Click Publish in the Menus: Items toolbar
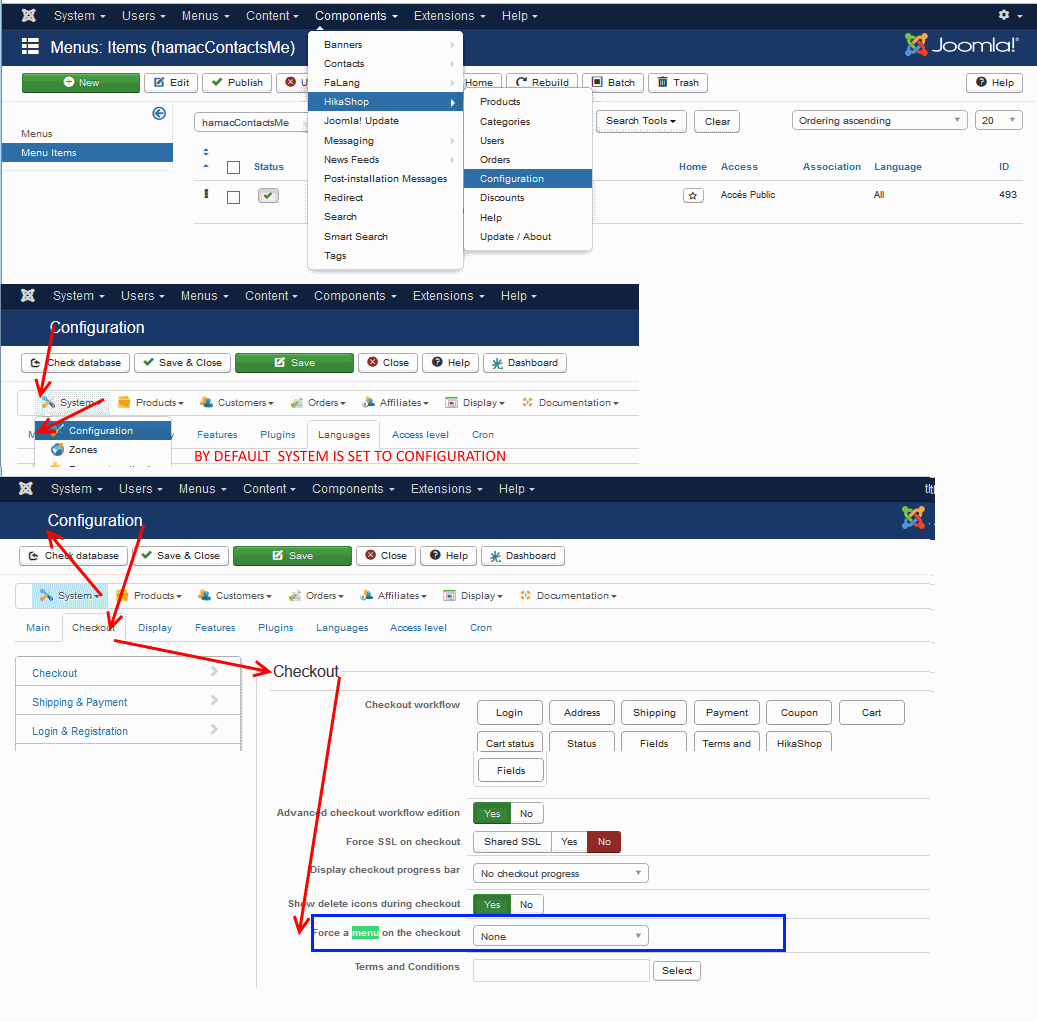1037x1022 pixels. click(x=237, y=83)
